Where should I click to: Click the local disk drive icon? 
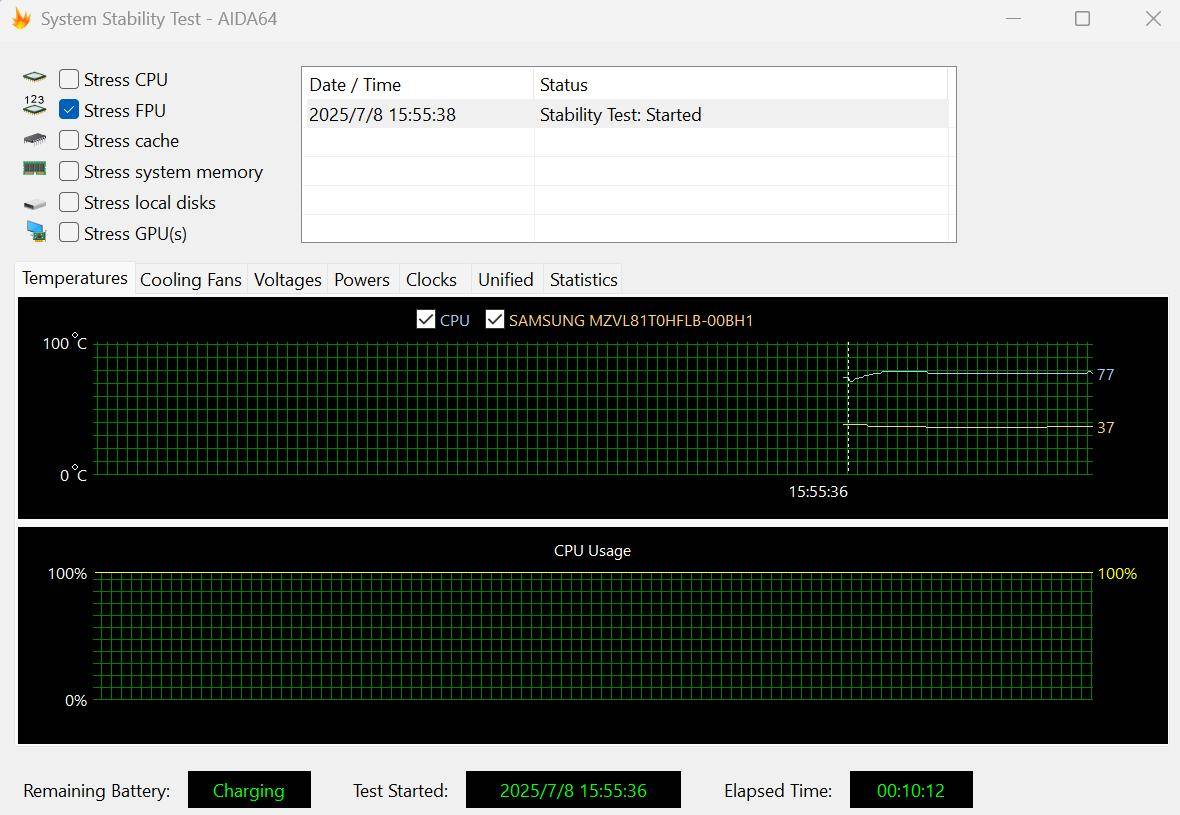point(35,204)
